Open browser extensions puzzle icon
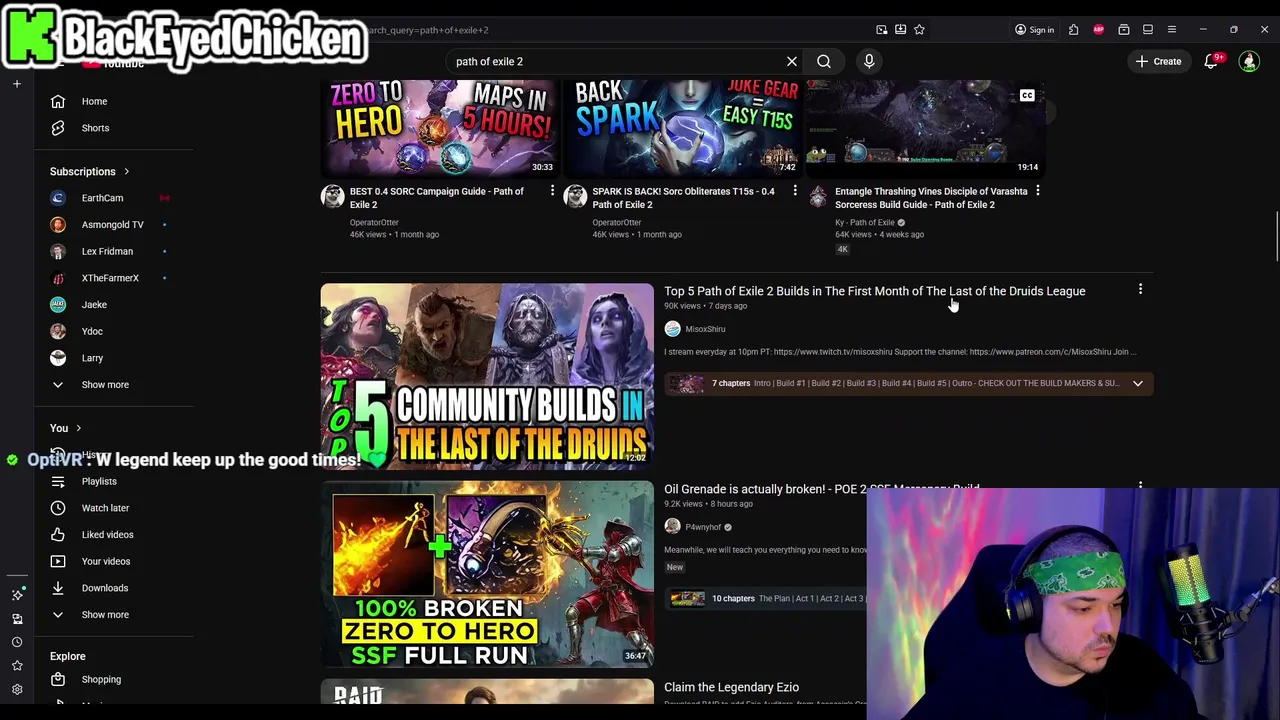Image resolution: width=1280 pixels, height=720 pixels. click(x=1073, y=30)
